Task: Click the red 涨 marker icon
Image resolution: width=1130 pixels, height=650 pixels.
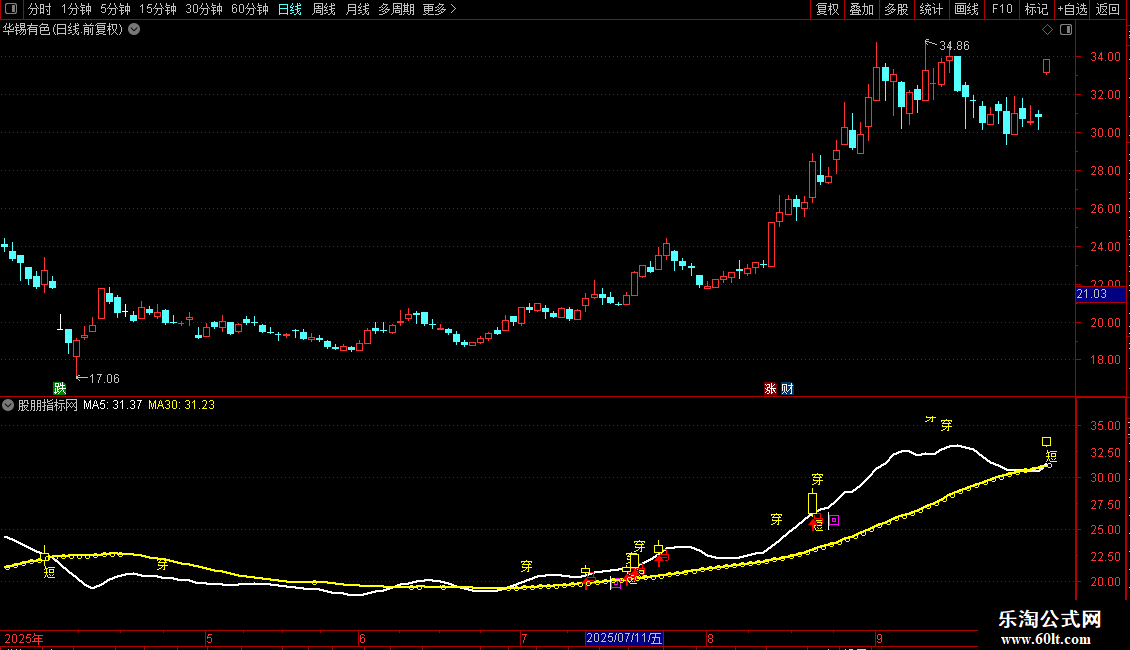Action: tap(770, 388)
